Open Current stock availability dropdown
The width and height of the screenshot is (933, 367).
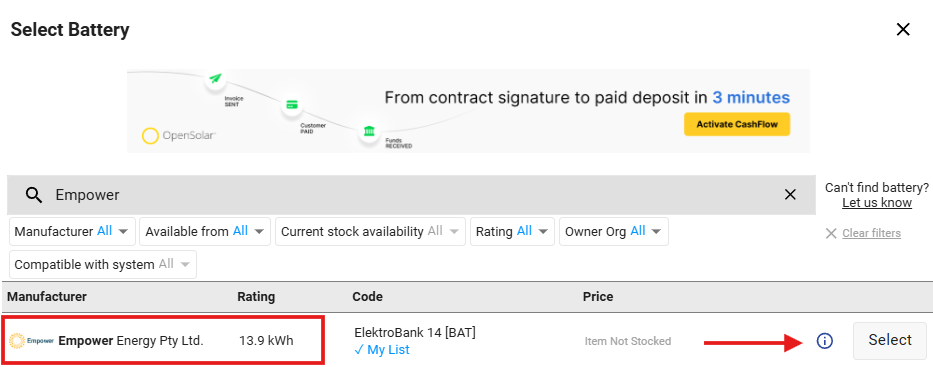pyautogui.click(x=370, y=231)
